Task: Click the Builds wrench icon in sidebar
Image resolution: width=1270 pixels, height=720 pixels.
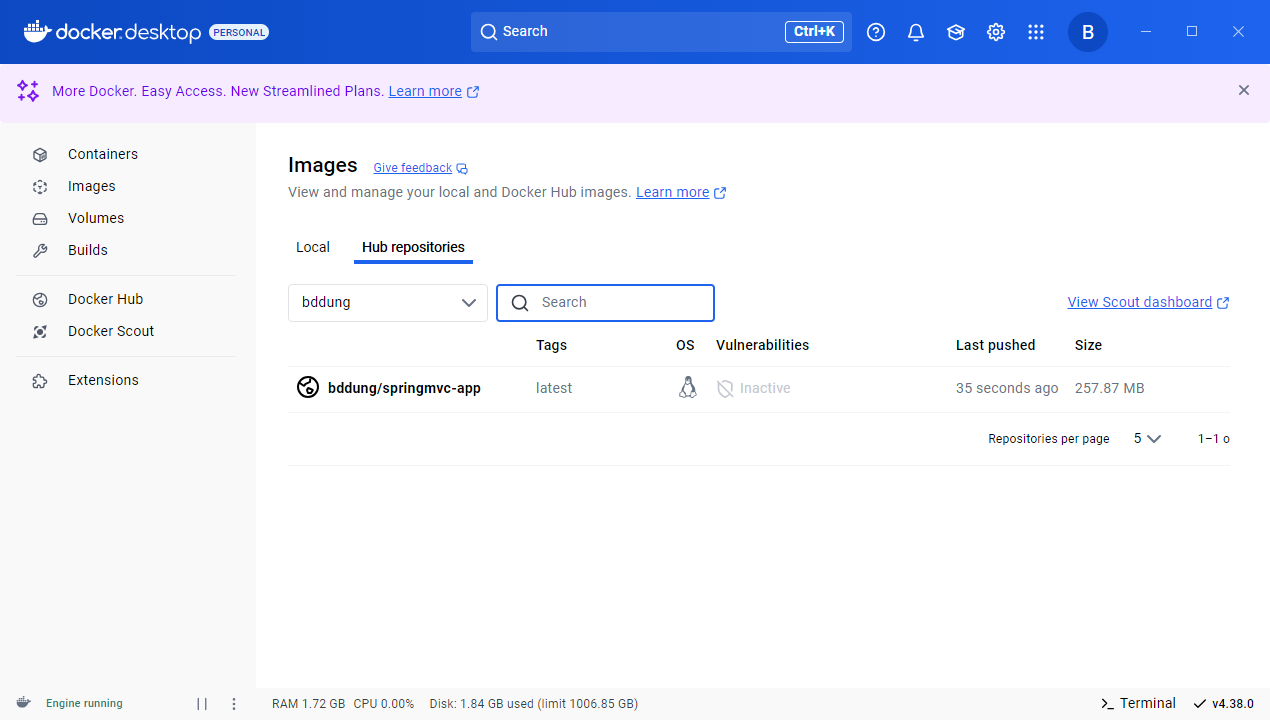Action: tap(40, 250)
